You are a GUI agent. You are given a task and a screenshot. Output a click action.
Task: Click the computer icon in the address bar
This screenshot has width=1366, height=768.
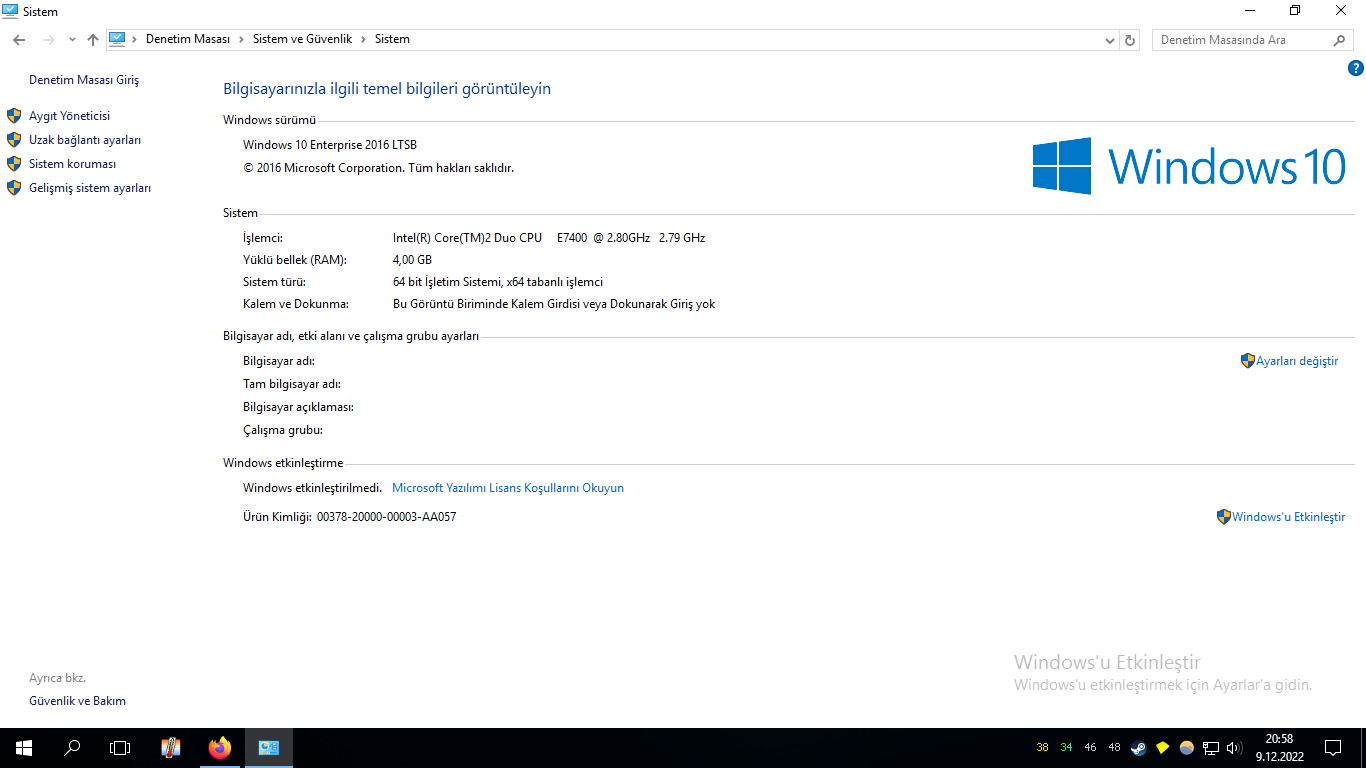117,39
